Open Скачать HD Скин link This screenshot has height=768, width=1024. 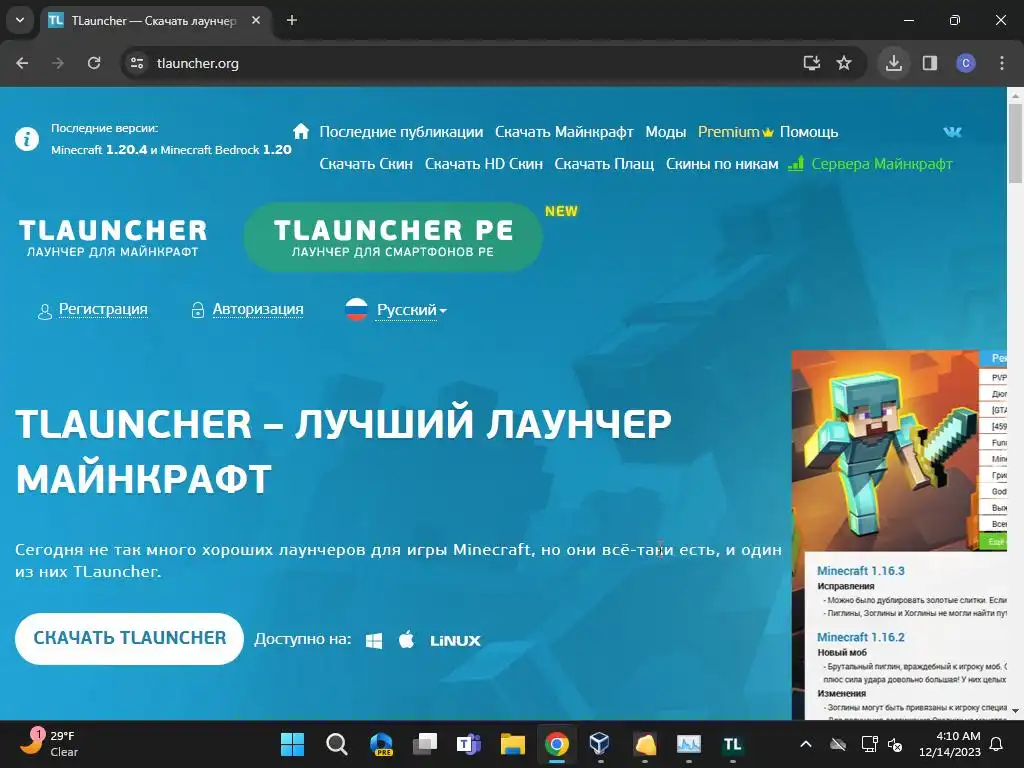pyautogui.click(x=484, y=164)
